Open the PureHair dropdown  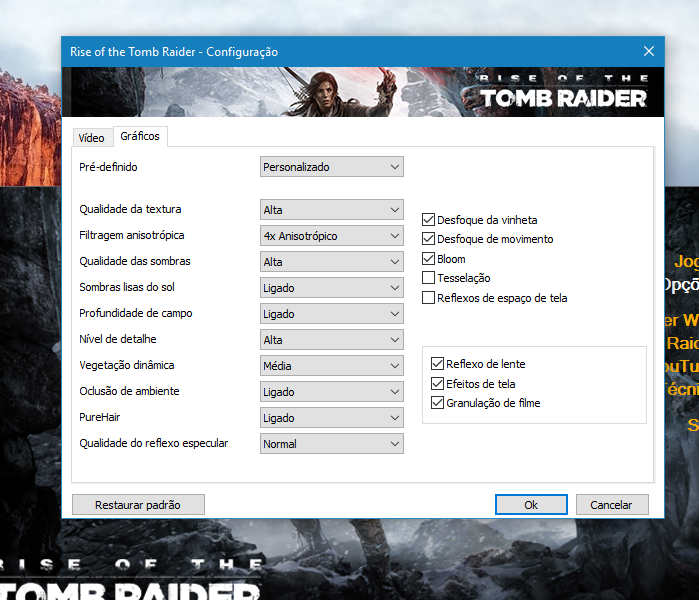332,418
